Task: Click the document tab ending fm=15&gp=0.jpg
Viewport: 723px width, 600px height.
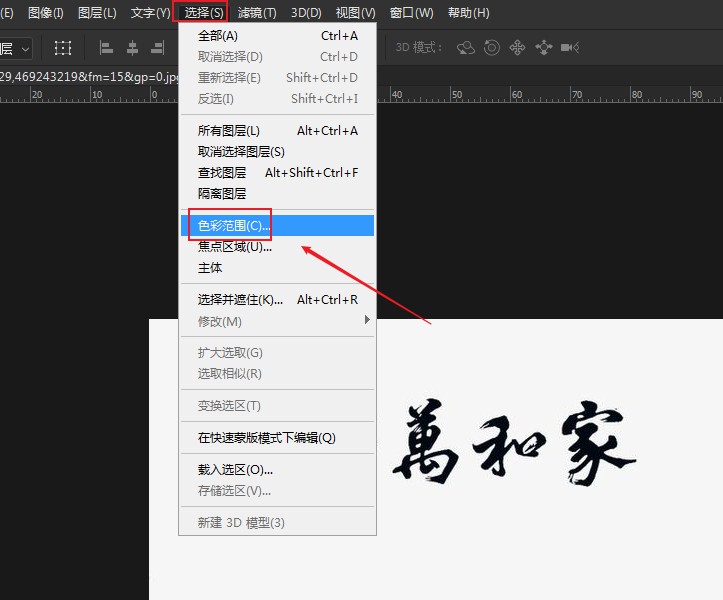Action: (x=89, y=77)
